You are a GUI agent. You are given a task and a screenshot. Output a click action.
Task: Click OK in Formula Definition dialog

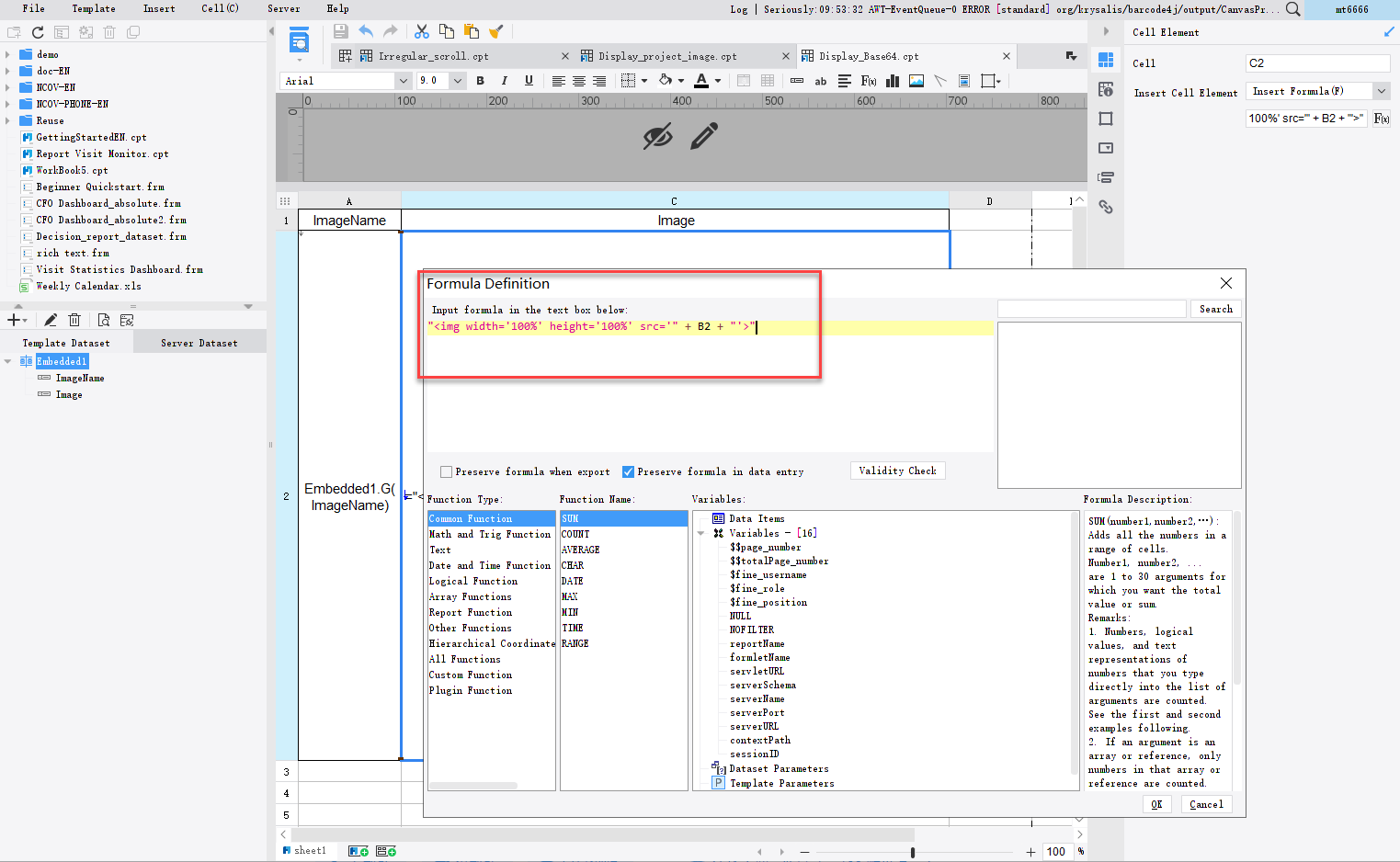point(1156,804)
